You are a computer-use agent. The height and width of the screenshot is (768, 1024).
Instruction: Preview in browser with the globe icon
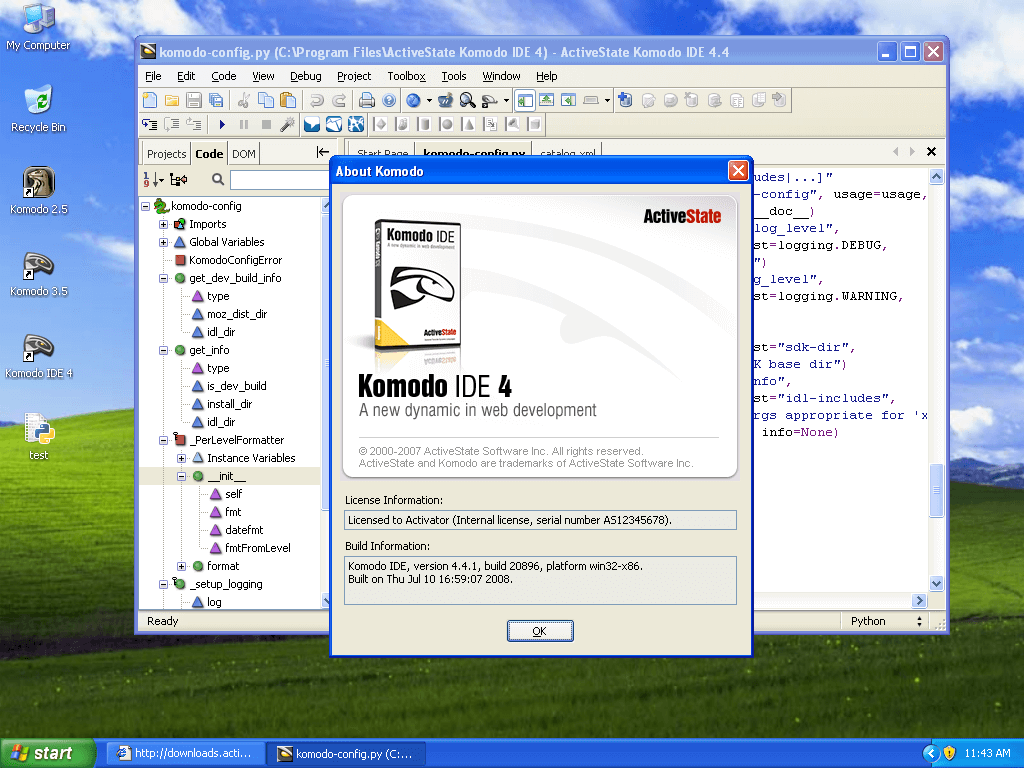413,100
